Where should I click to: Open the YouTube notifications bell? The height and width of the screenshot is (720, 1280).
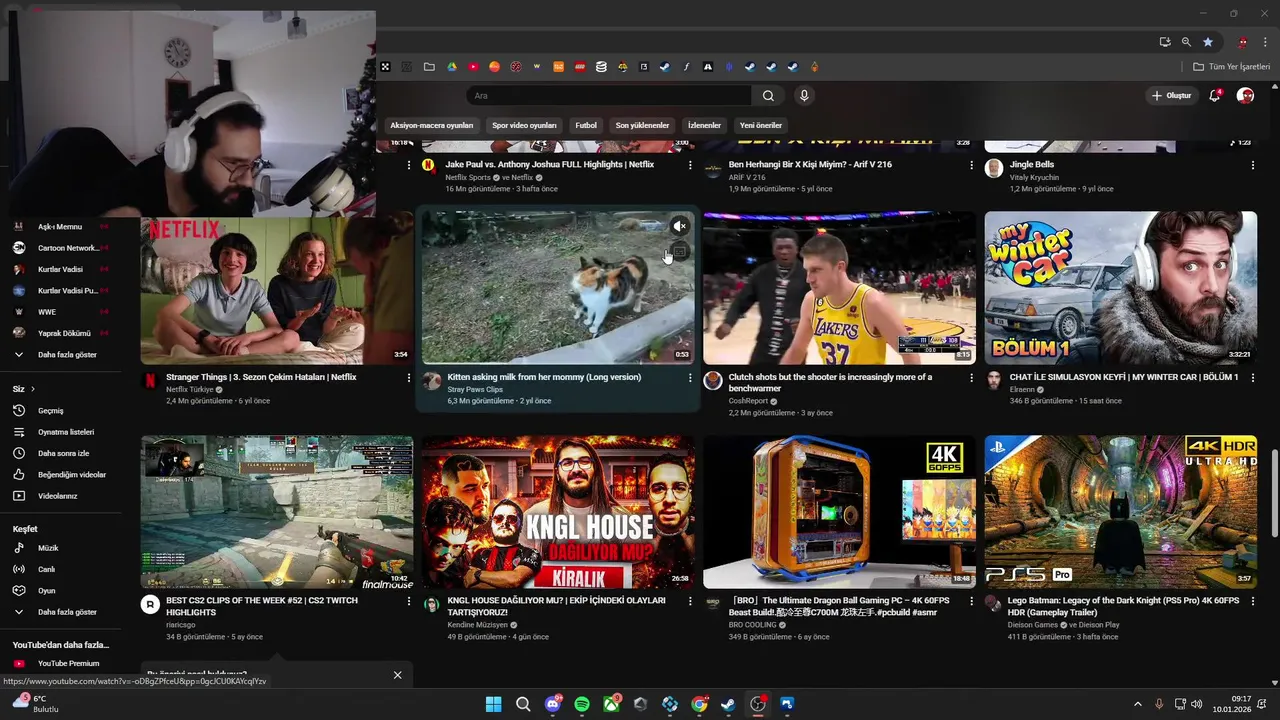[1215, 95]
